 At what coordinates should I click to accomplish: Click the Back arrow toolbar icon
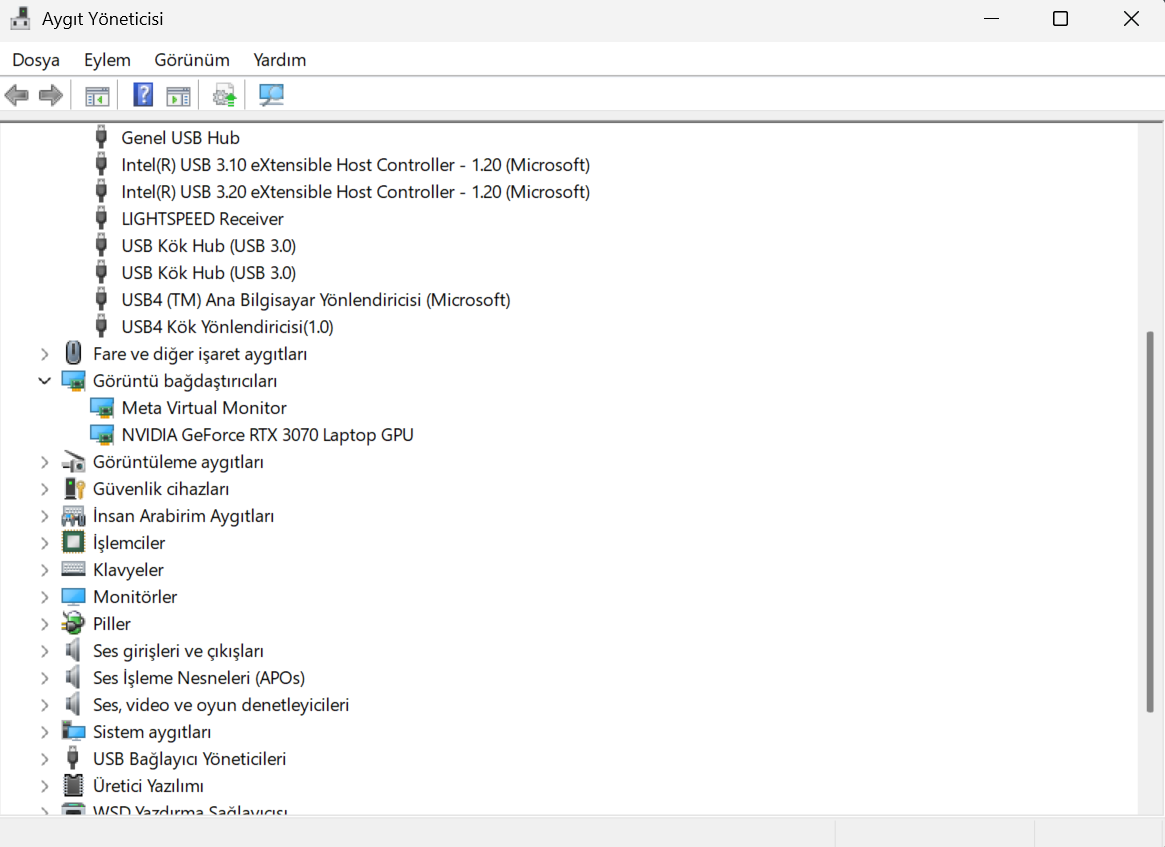click(16, 95)
